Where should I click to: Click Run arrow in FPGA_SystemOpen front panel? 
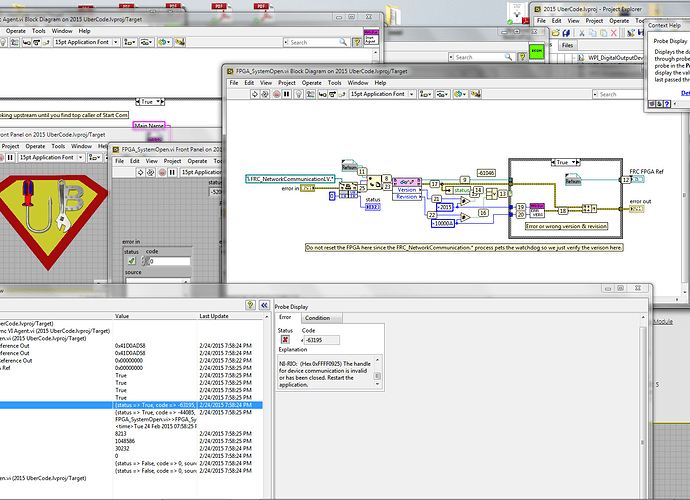(x=140, y=173)
